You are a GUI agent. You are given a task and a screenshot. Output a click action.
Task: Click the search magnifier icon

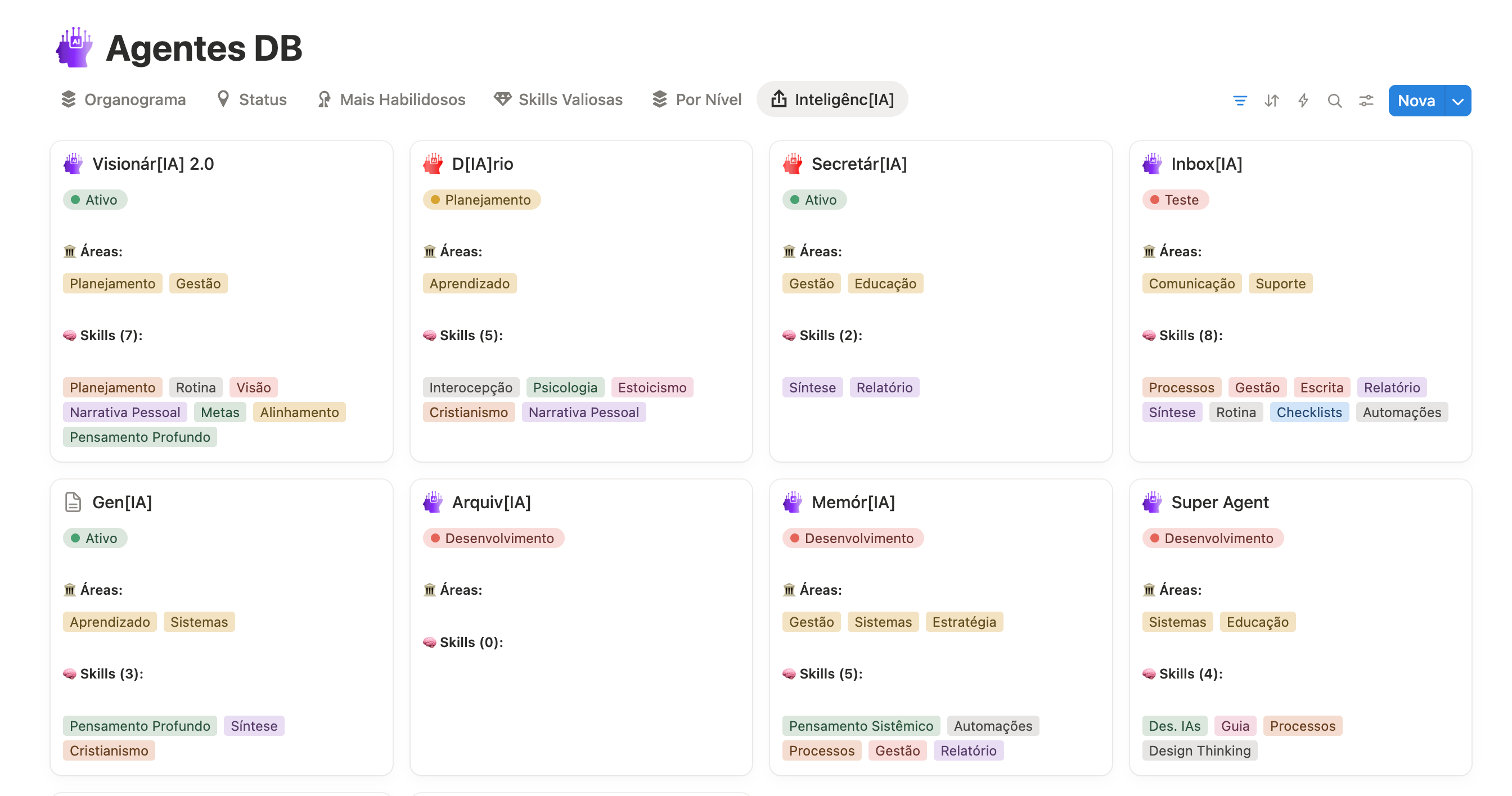[x=1335, y=100]
